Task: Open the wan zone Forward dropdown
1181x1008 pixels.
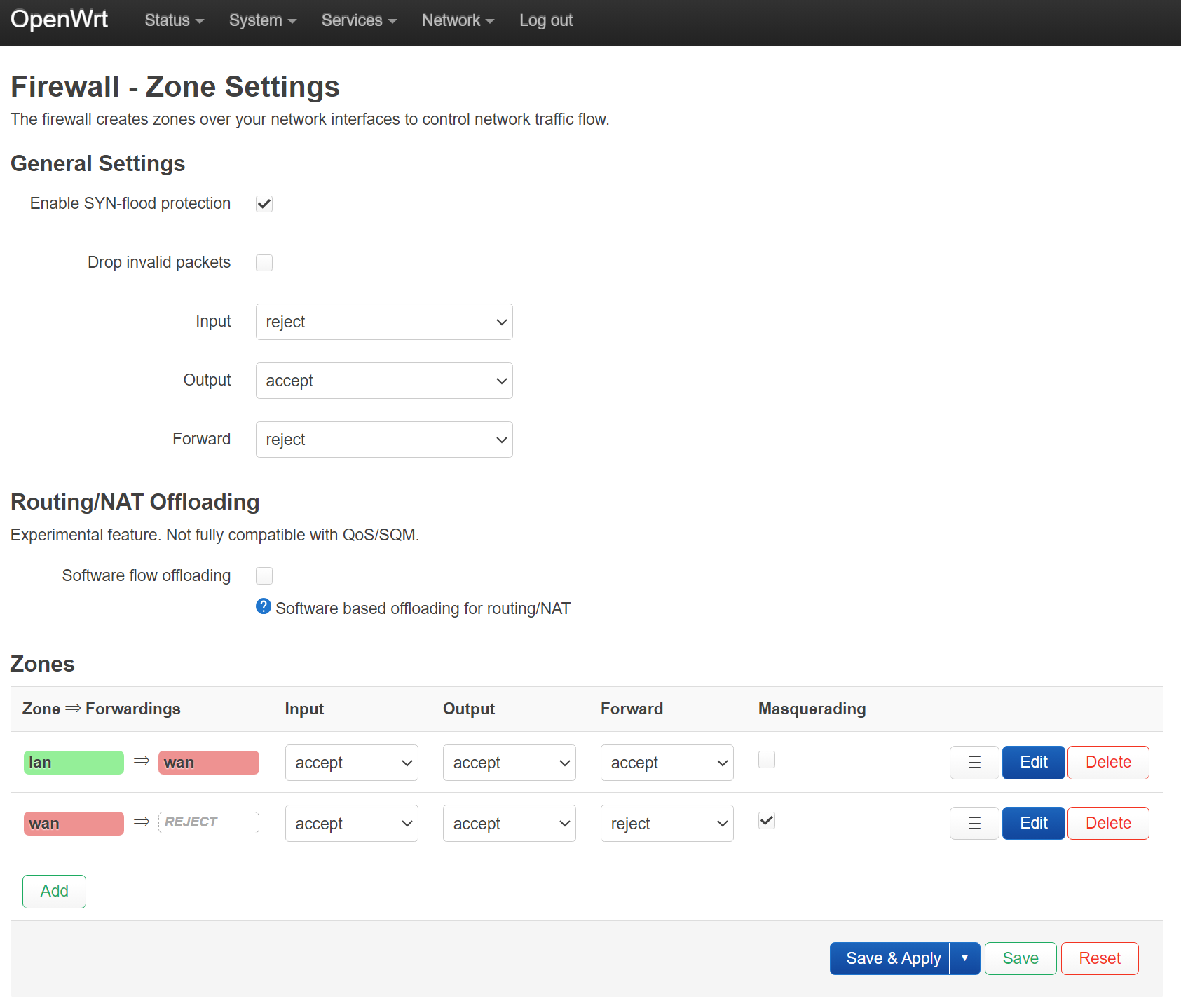Action: coord(667,824)
